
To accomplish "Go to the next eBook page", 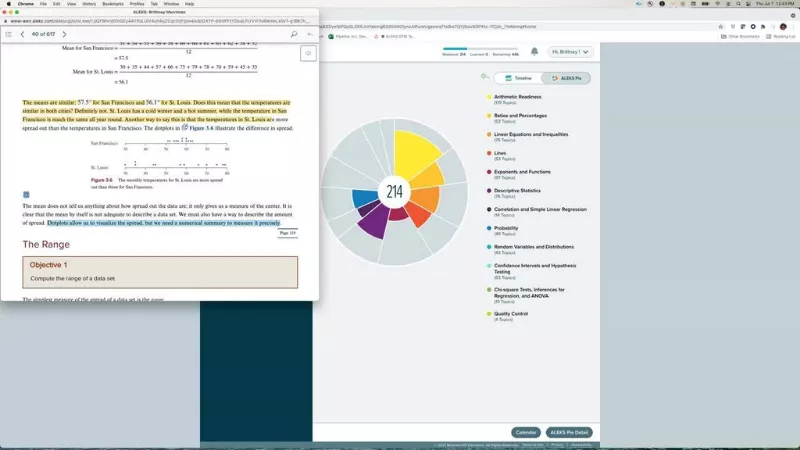I will (64, 34).
